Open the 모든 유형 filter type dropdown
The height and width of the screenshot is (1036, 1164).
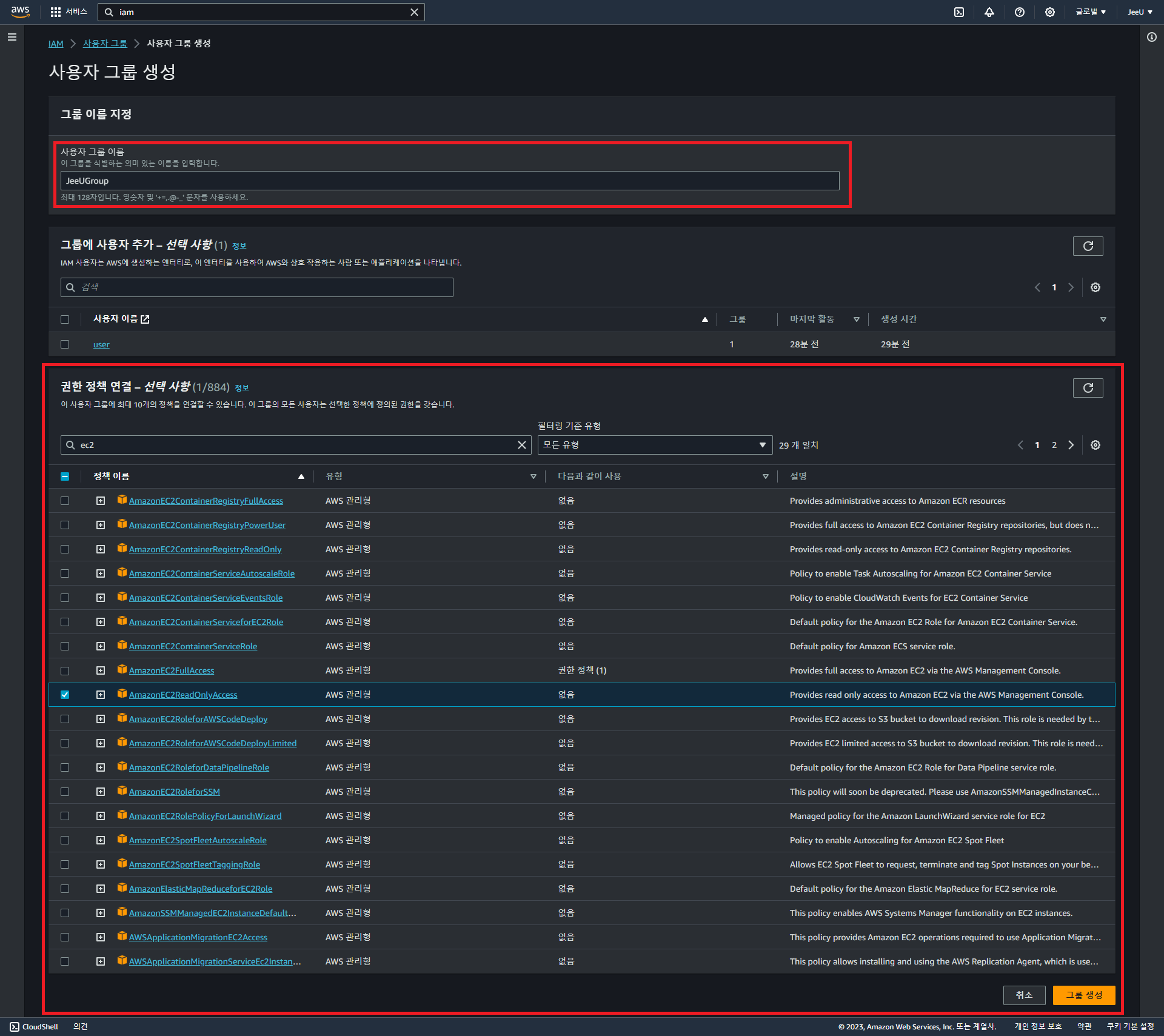coord(655,445)
